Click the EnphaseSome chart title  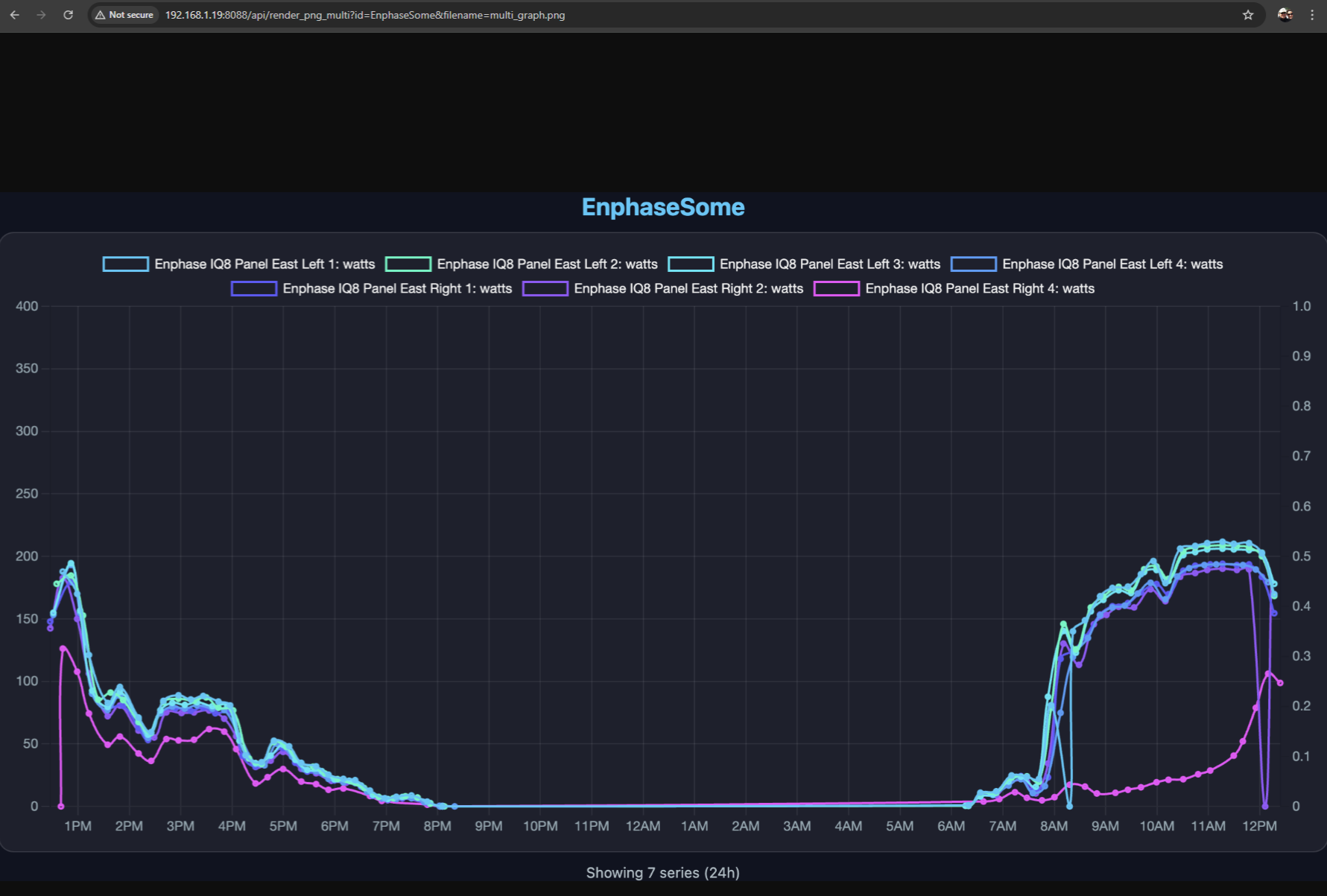point(663,207)
